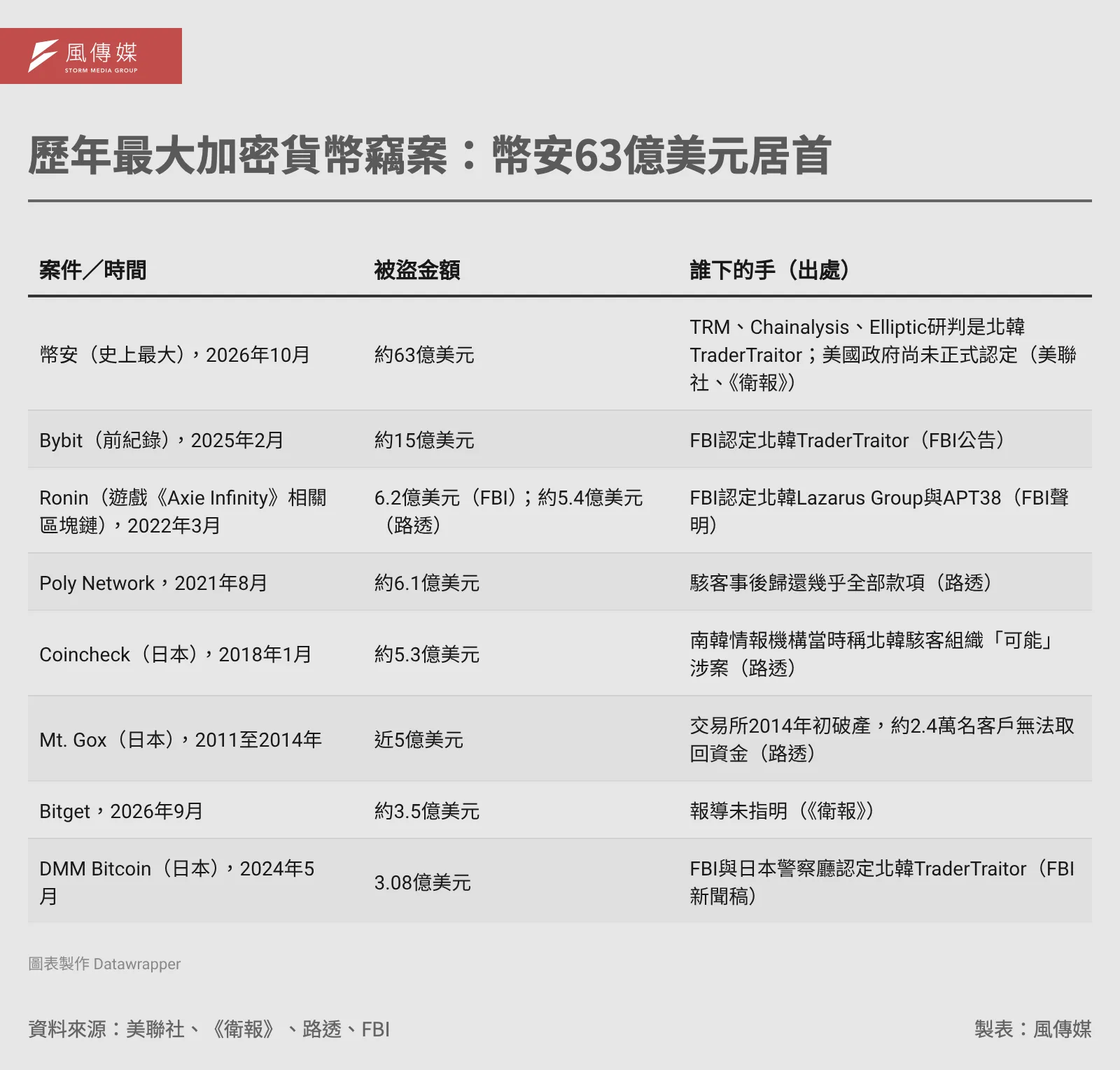Click the 製表：風傳媒 credit text

point(1033,1029)
